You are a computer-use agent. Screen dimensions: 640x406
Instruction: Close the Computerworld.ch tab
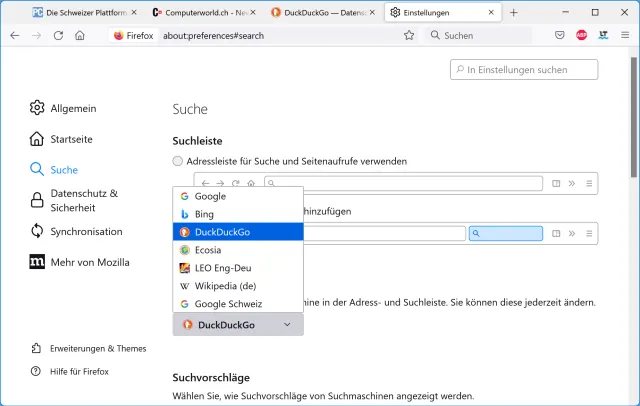[x=253, y=13]
